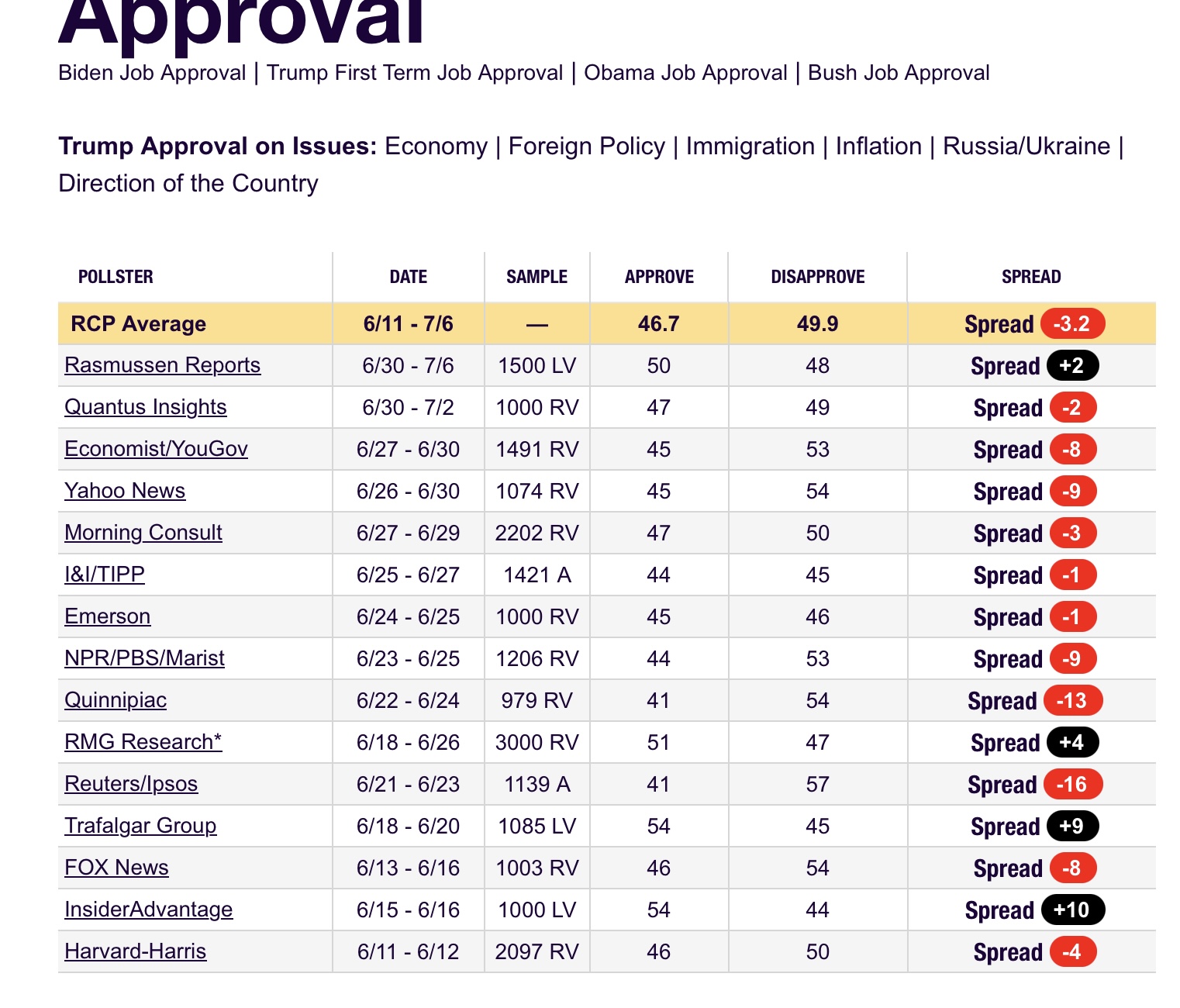Click the 1421 A sample cell
Image resolution: width=1180 pixels, height=1008 pixels.
tap(537, 575)
